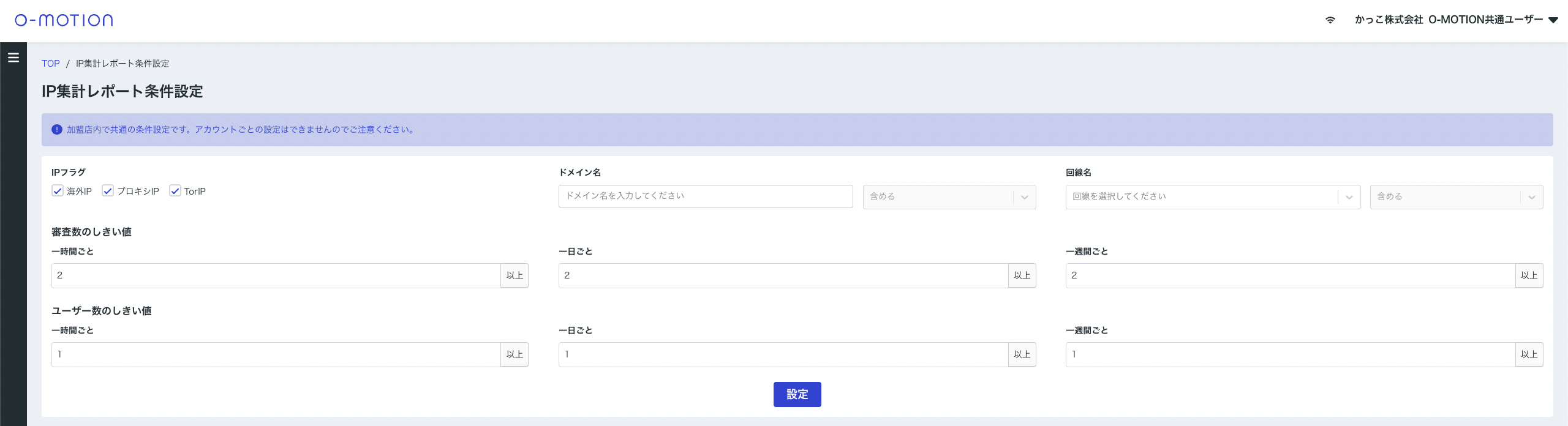The image size is (1568, 426).
Task: Click the weekly 審査数 threshold field
Action: pyautogui.click(x=1290, y=275)
